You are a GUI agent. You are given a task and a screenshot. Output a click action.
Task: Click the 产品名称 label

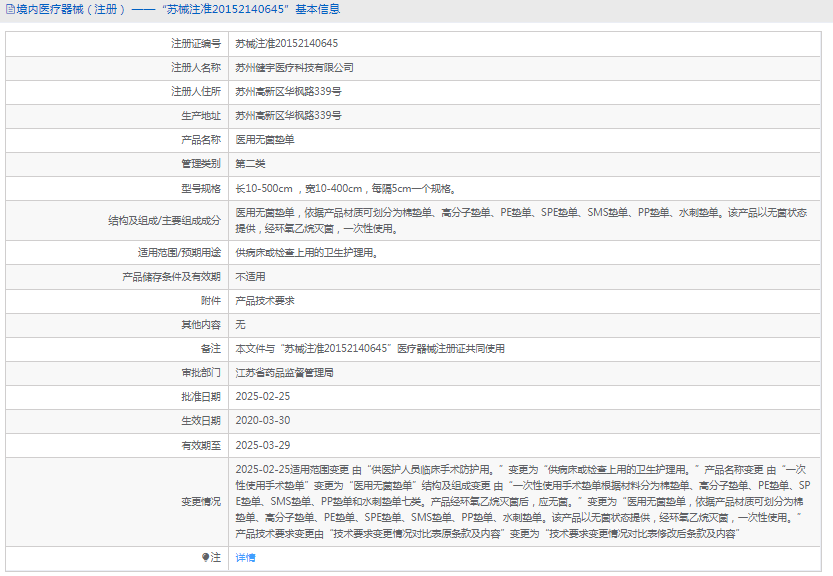[201, 140]
